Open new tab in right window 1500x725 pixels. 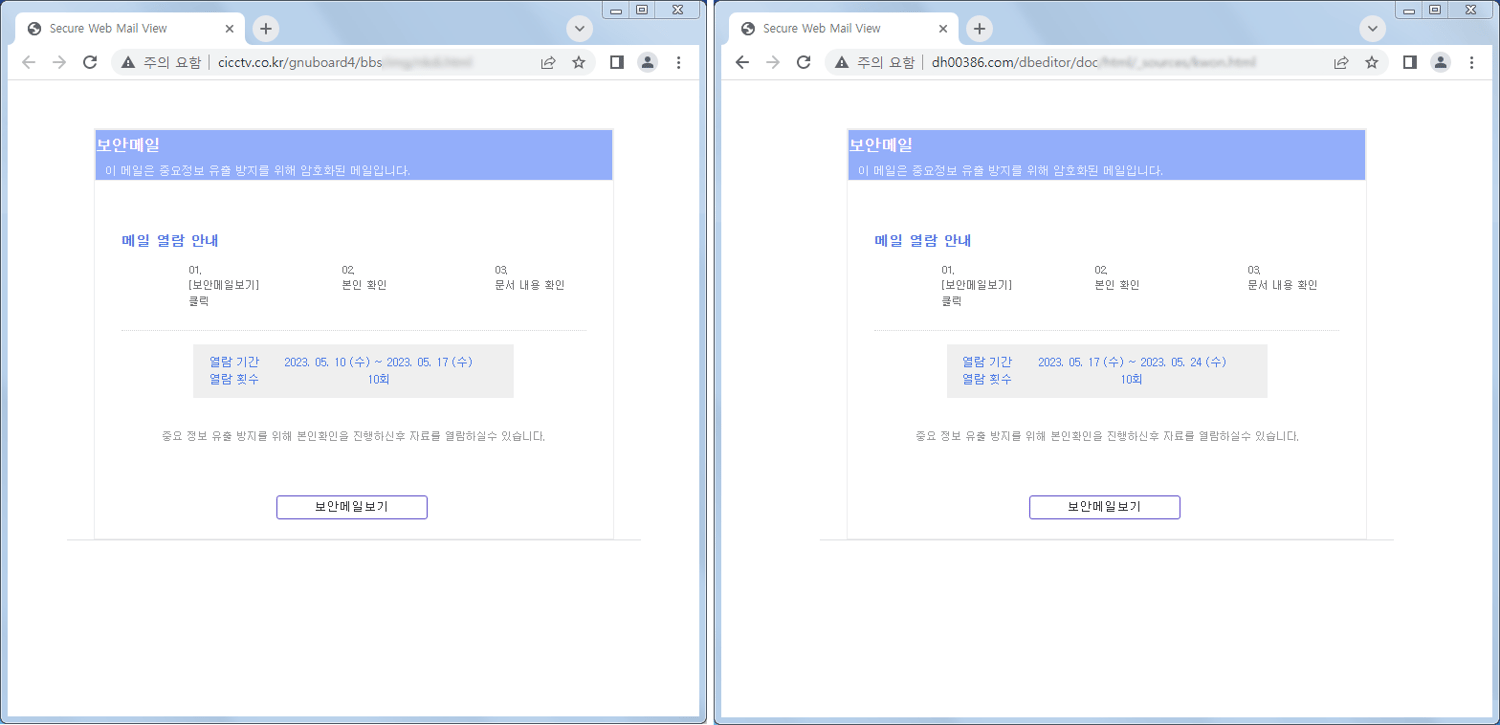click(x=979, y=29)
